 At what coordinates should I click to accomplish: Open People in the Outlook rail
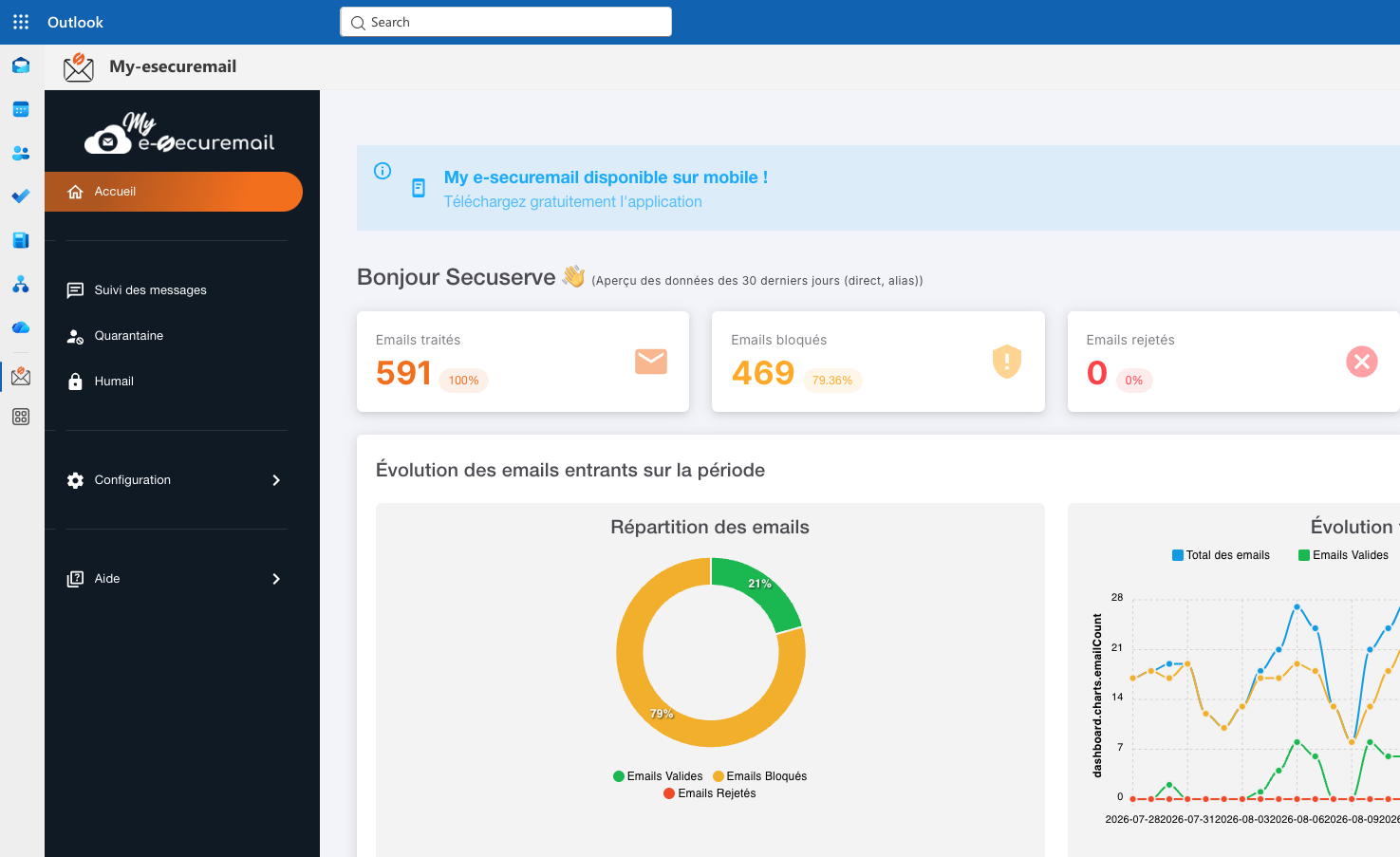click(x=21, y=153)
